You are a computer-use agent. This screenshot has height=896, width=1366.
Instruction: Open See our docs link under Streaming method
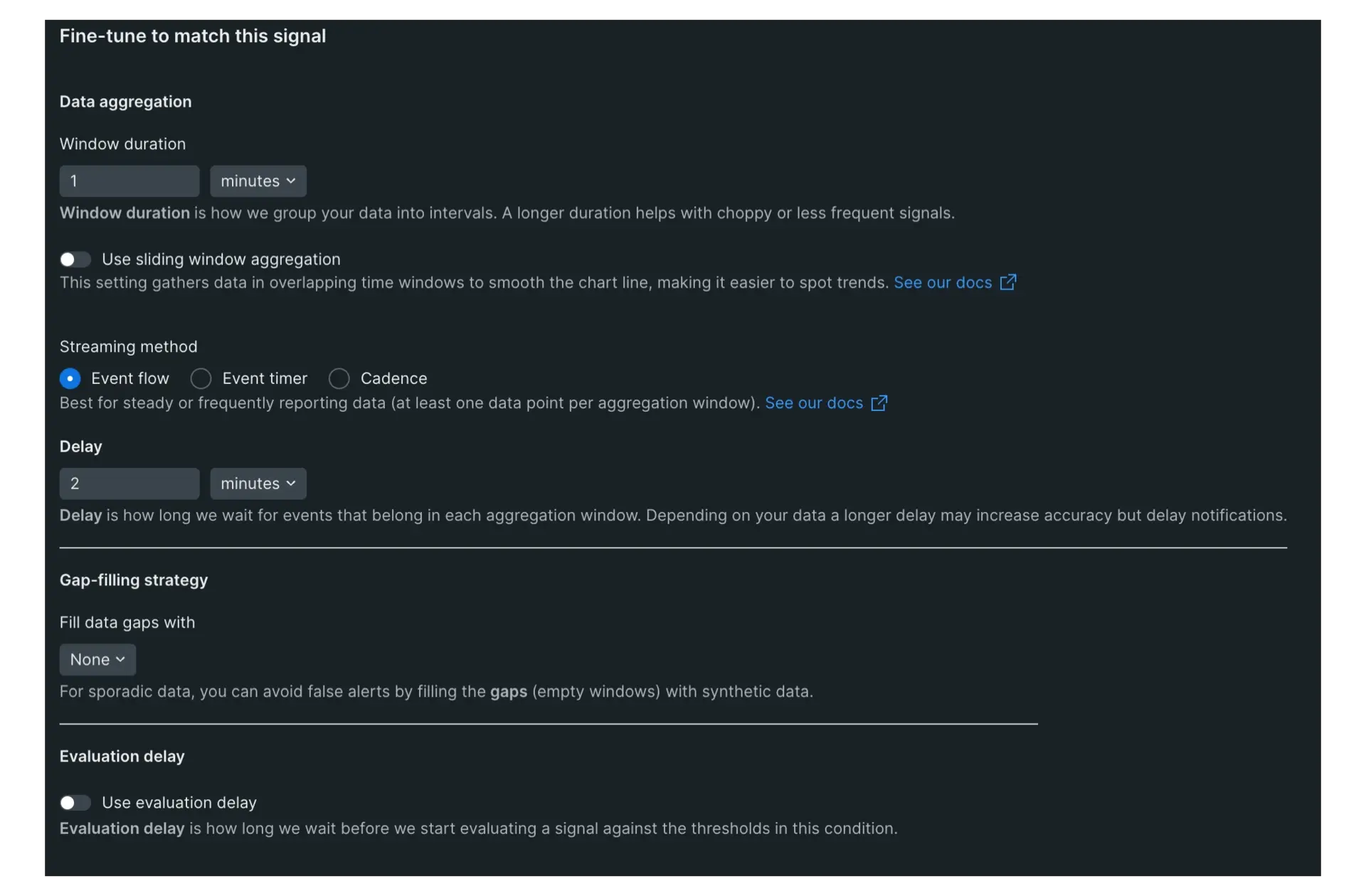(x=813, y=403)
